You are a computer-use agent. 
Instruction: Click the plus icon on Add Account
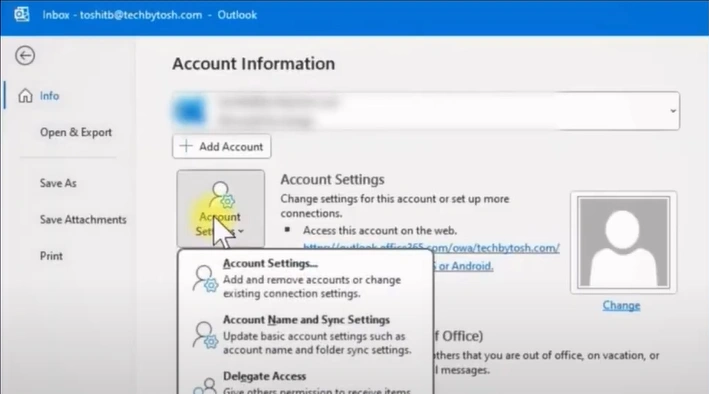click(186, 146)
